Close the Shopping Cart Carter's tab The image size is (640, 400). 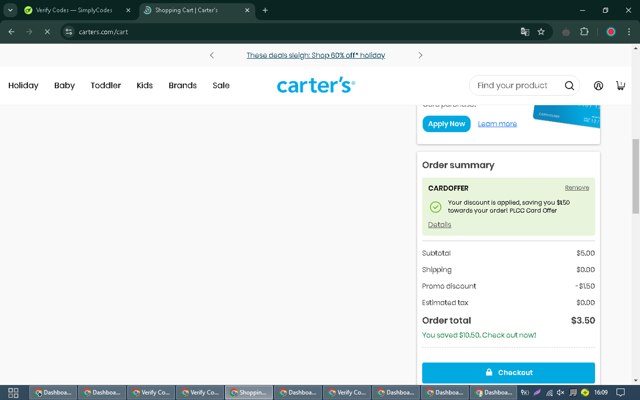(x=247, y=10)
